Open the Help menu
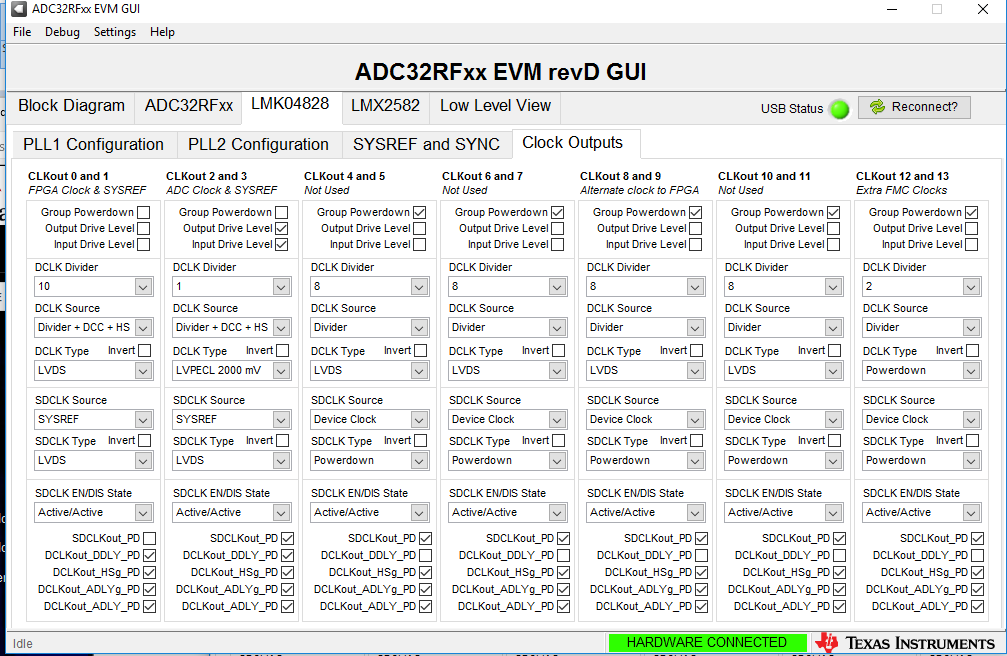 click(x=162, y=32)
